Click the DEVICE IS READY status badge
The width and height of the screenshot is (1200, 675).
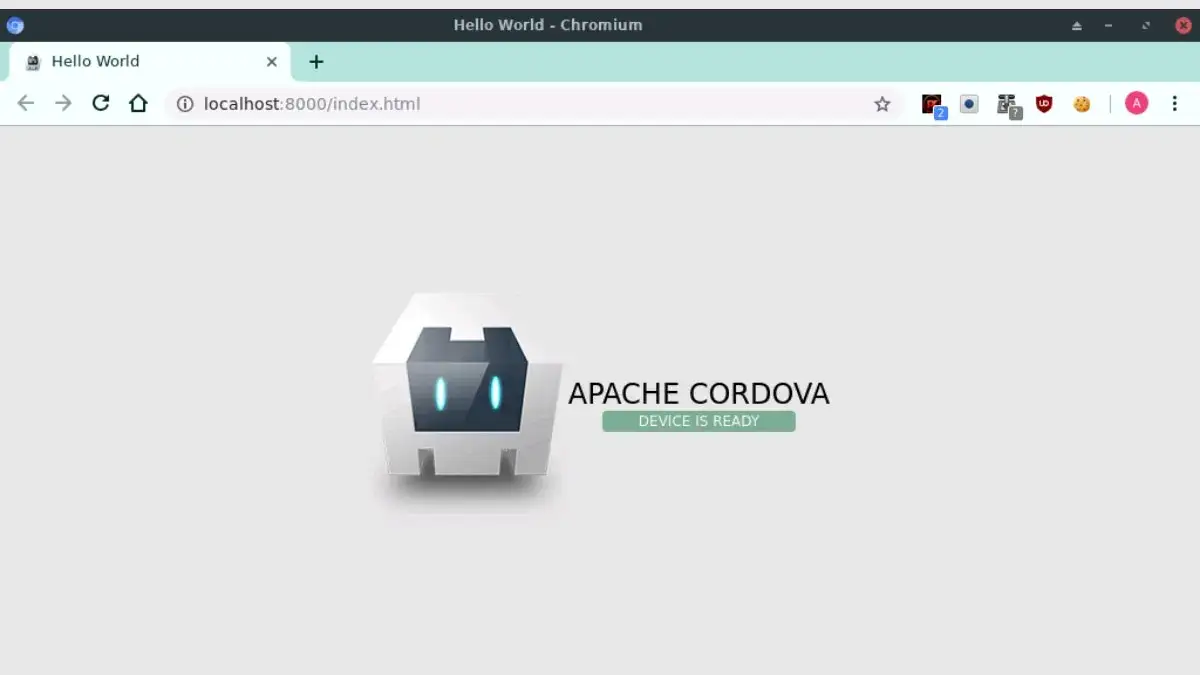point(698,421)
